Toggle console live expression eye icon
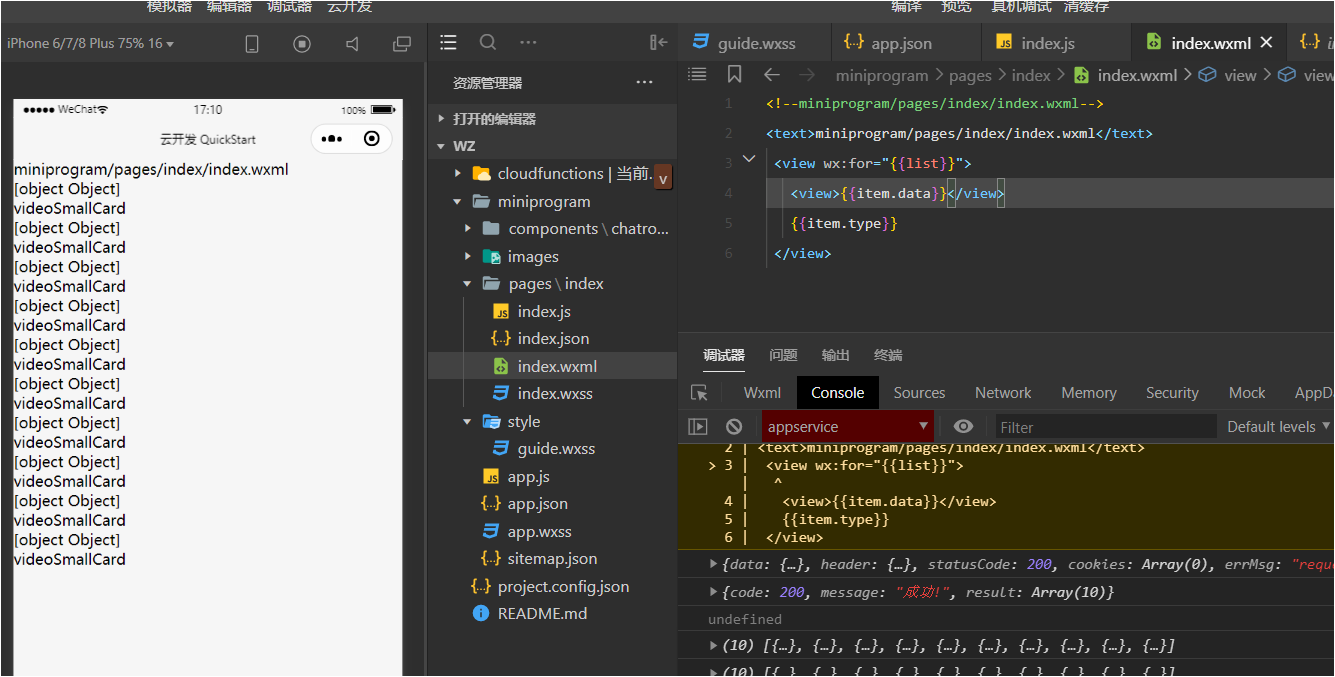Image resolution: width=1335 pixels, height=677 pixels. [x=963, y=427]
